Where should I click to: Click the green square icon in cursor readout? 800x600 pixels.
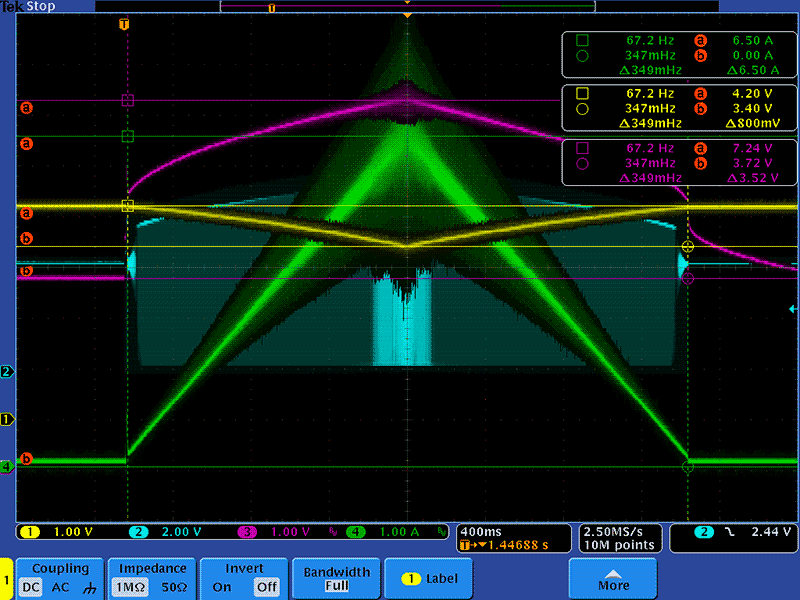click(x=582, y=40)
